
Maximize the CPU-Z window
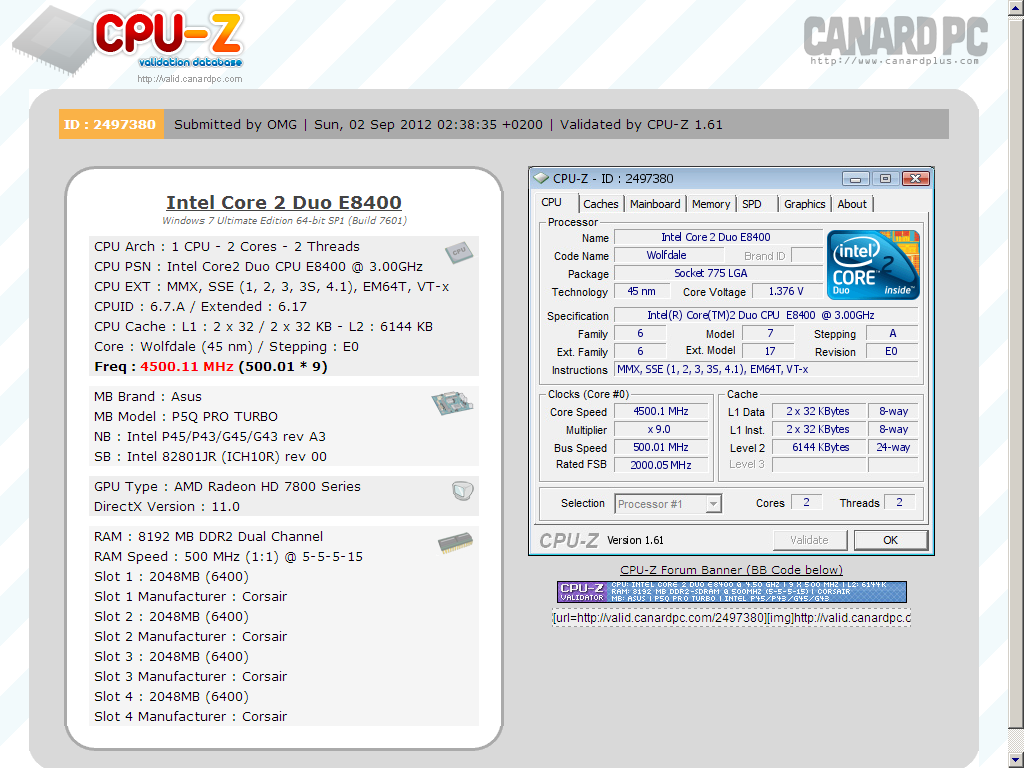point(885,178)
